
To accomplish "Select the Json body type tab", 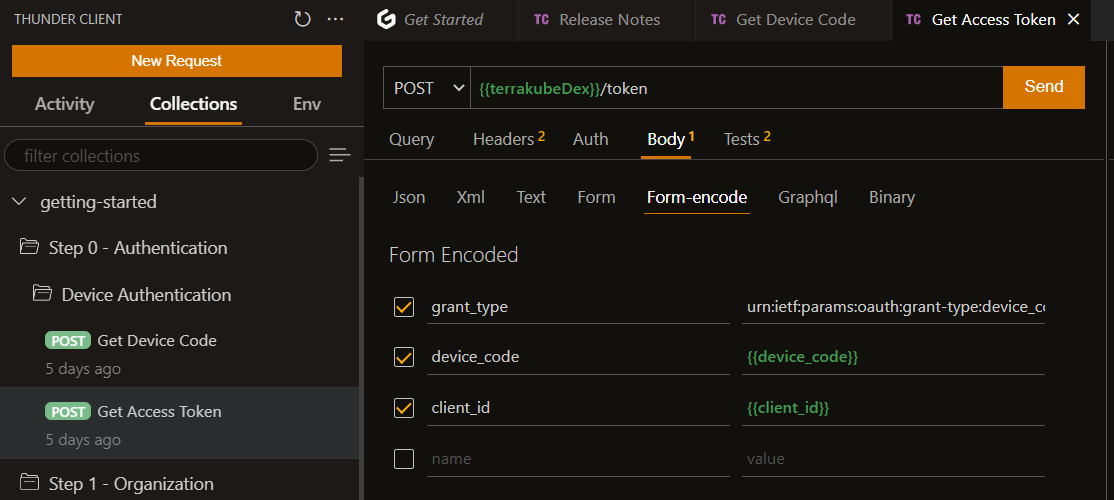I will point(408,197).
